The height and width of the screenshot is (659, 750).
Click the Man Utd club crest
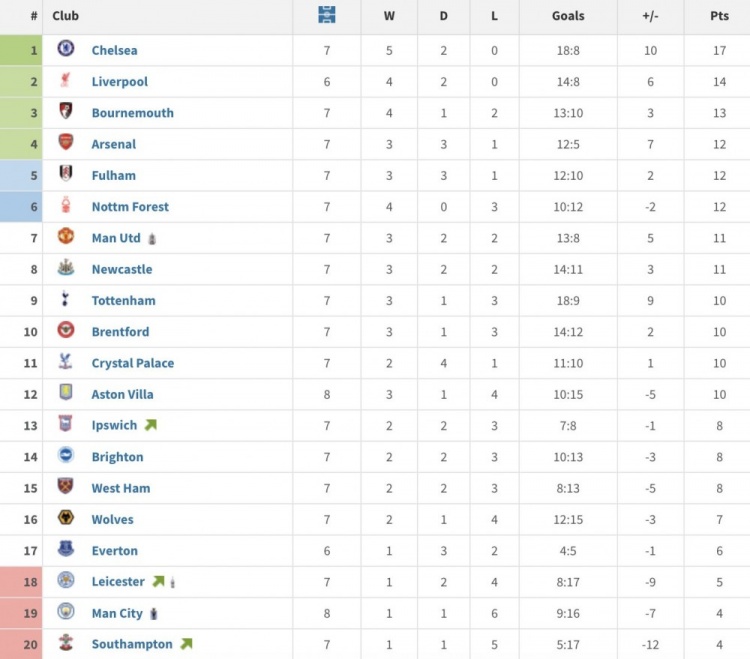pyautogui.click(x=66, y=237)
